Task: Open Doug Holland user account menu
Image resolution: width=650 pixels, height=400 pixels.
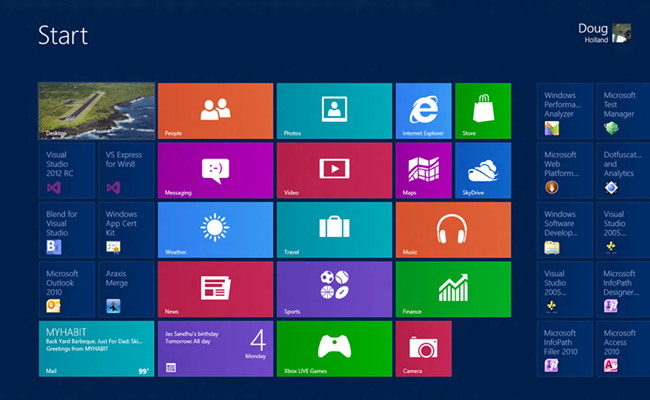Action: tap(604, 33)
